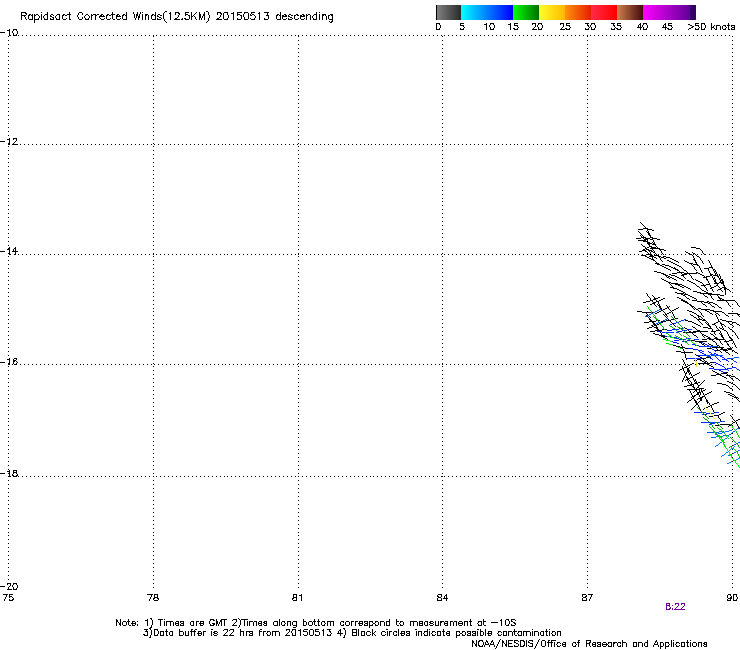This screenshot has height=650, width=740.
Task: Click the longitude label '81'
Action: [297, 598]
